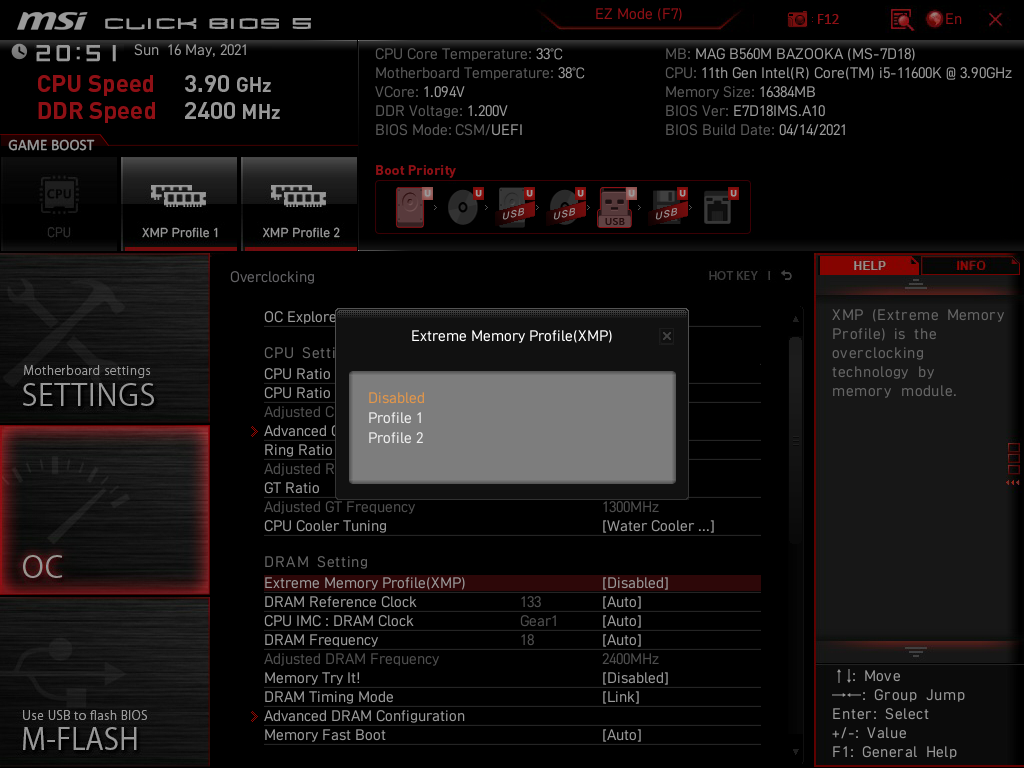The image size is (1024, 768).
Task: Choose Profile 2 in the XMP popup
Action: coord(396,438)
